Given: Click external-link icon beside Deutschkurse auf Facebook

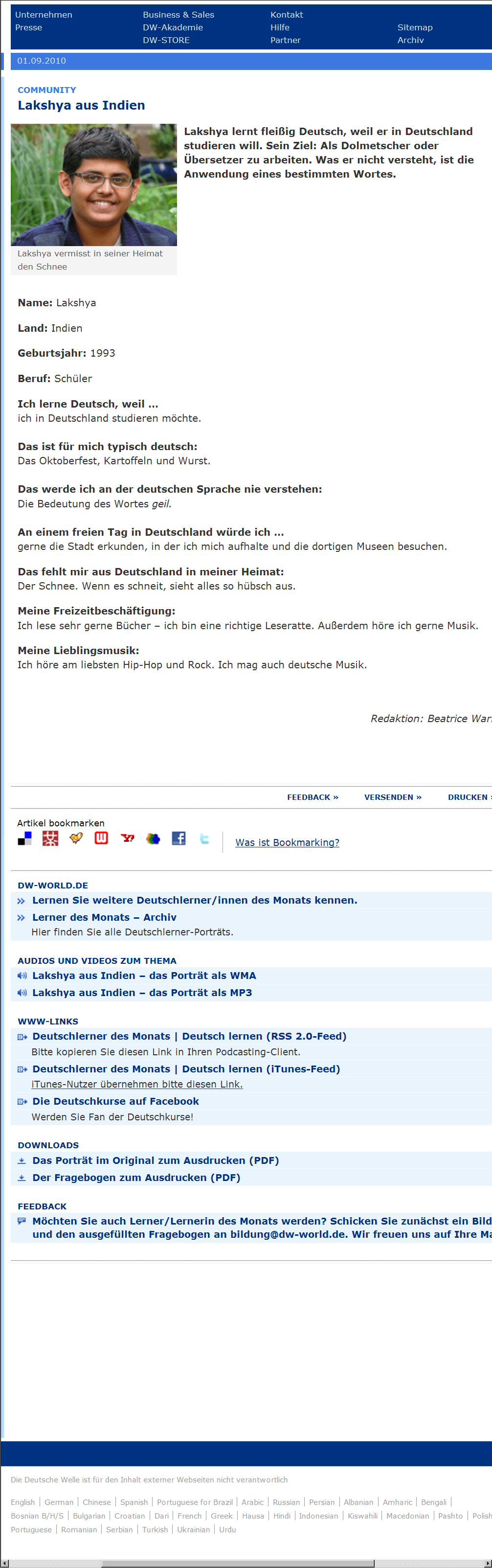Looking at the screenshot, I should click(x=22, y=1101).
